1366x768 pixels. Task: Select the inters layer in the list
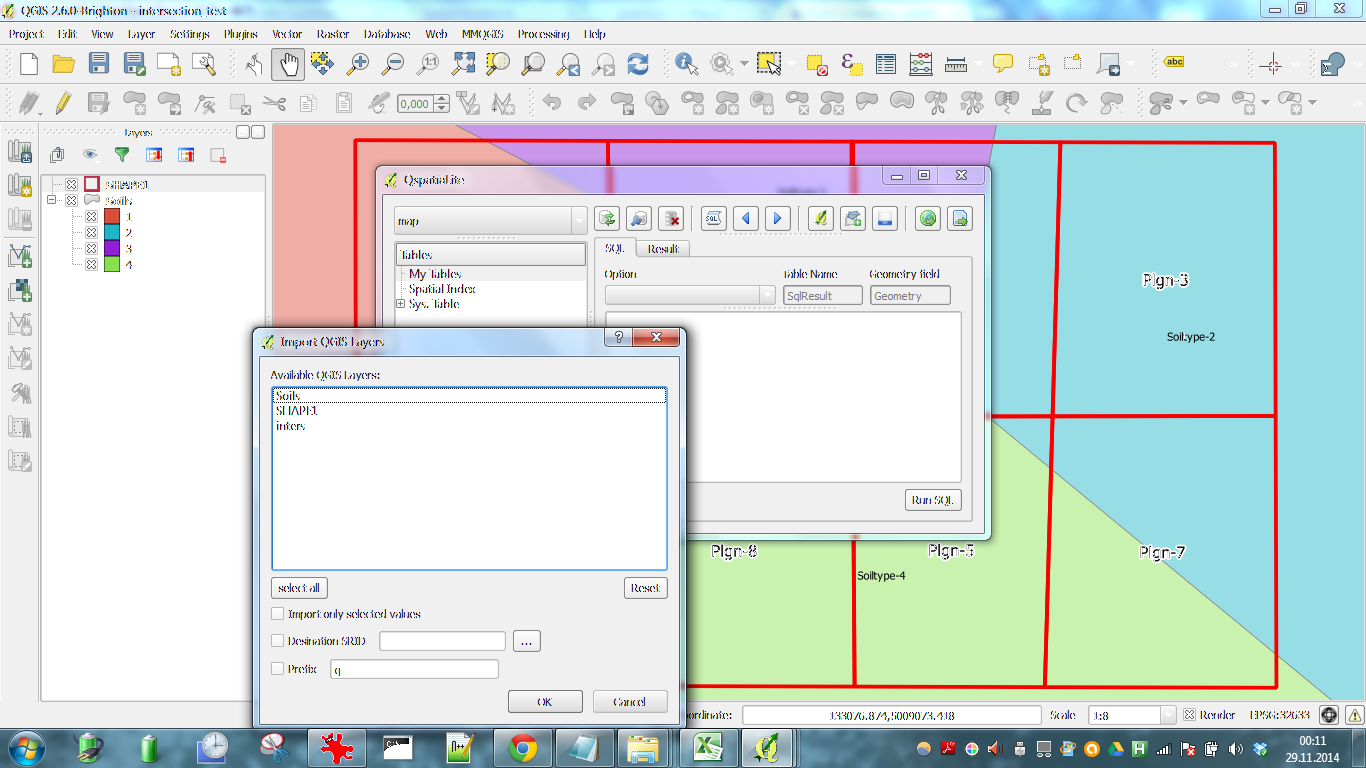click(291, 426)
